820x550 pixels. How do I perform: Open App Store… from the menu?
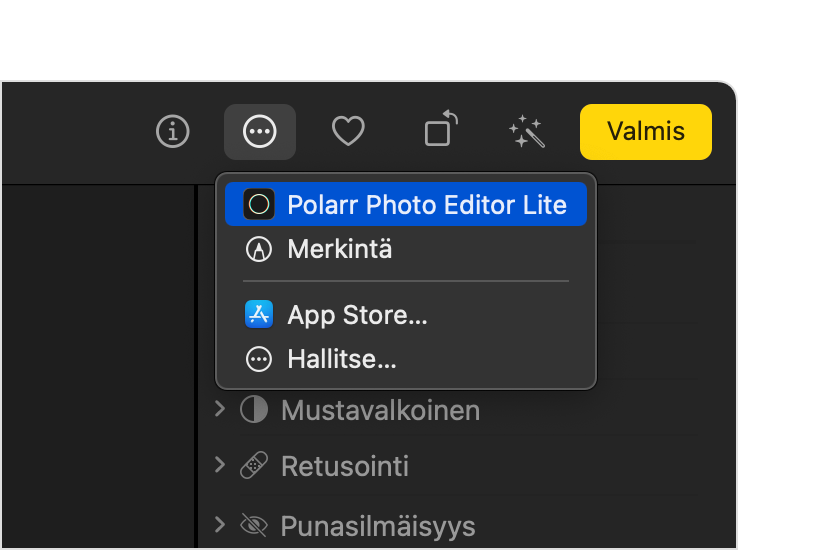click(x=406, y=315)
